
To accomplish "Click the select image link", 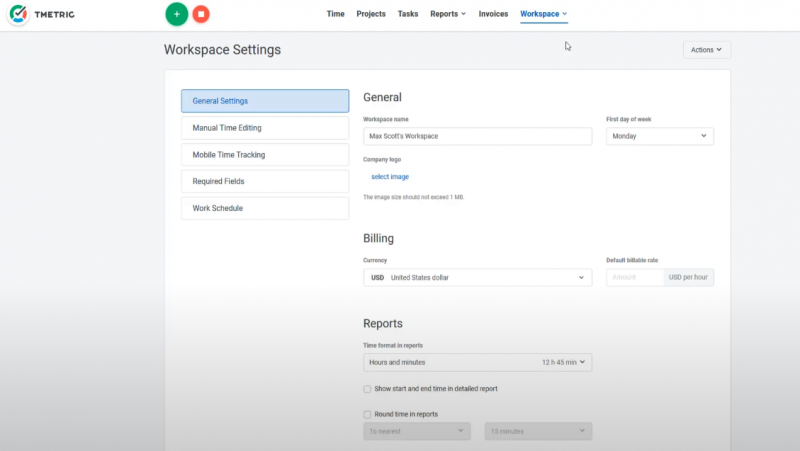I will click(390, 177).
